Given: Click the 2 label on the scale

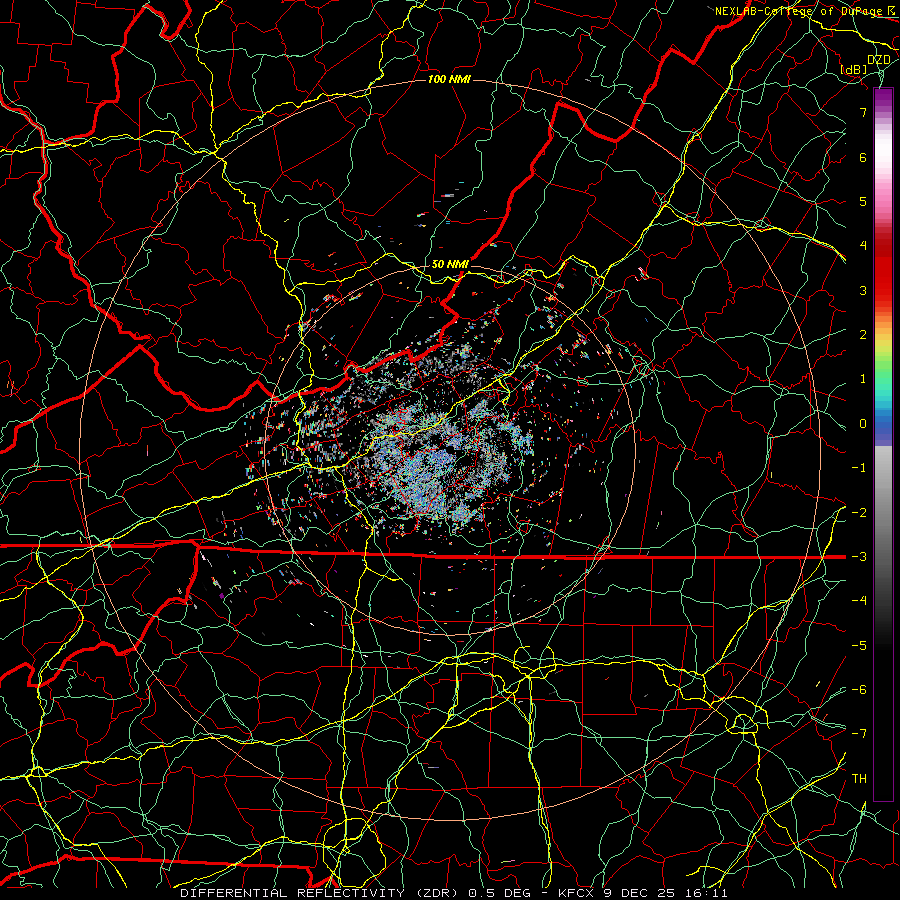Looking at the screenshot, I should click(x=863, y=335).
